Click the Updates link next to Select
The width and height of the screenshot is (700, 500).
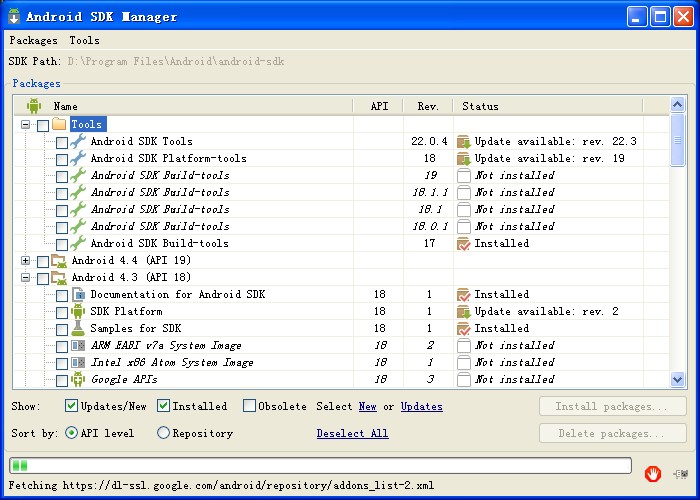[421, 406]
